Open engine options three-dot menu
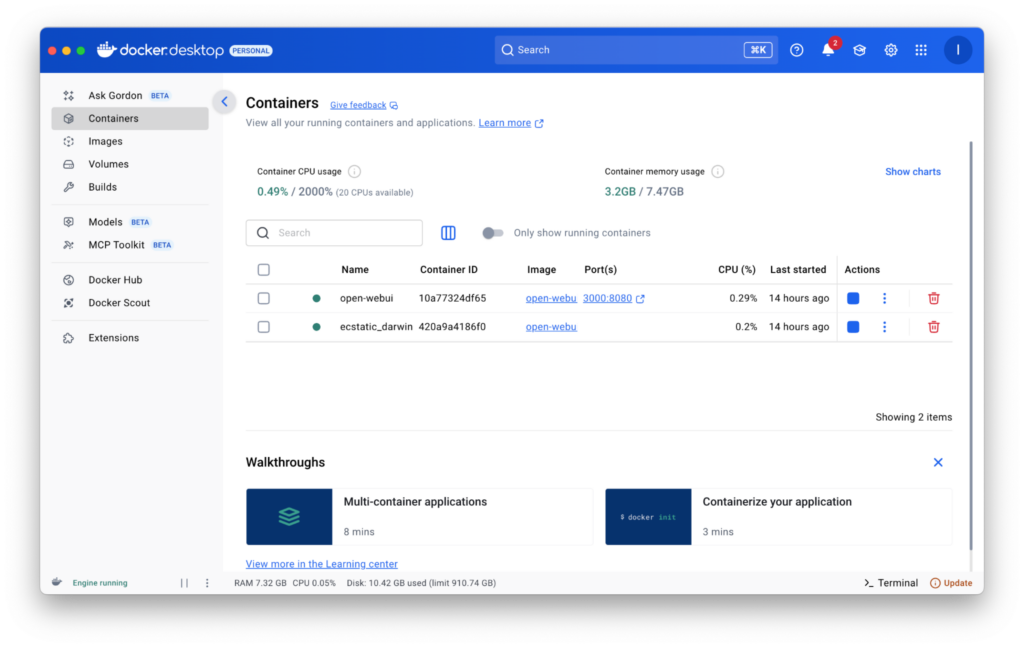Image resolution: width=1024 pixels, height=648 pixels. coord(207,583)
